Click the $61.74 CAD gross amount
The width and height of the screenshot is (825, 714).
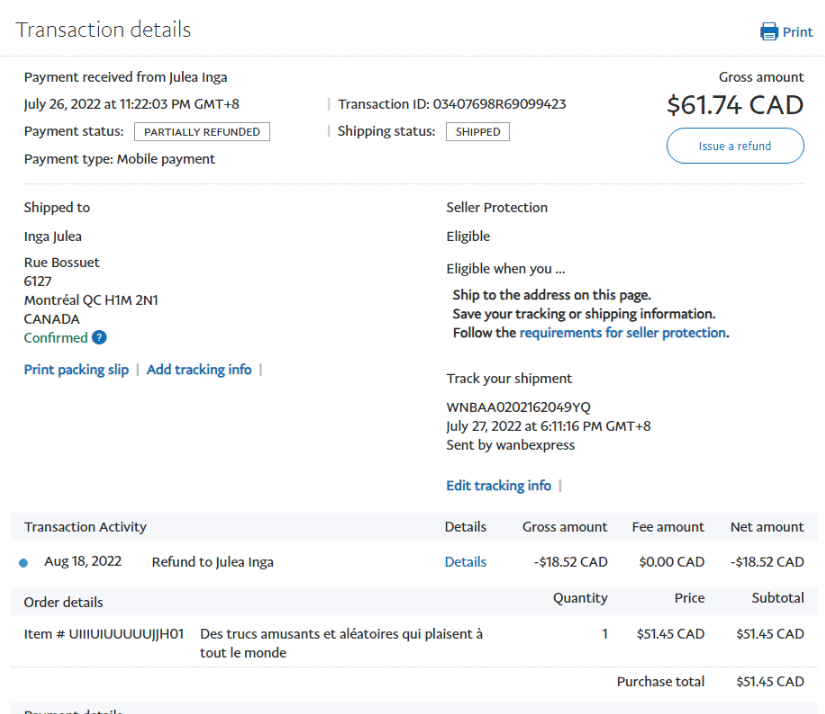pos(735,105)
